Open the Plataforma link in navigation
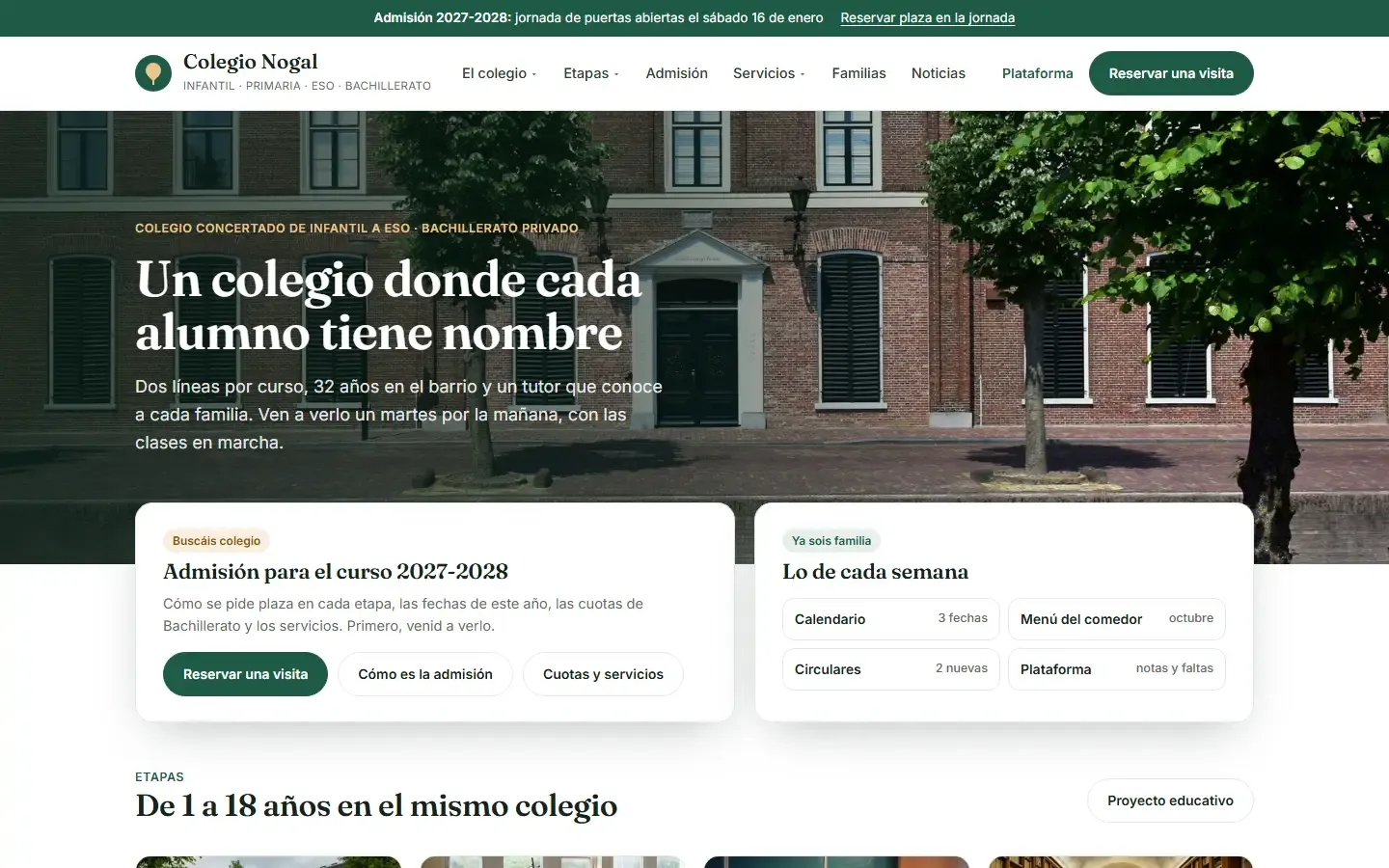This screenshot has height=868, width=1389. click(1037, 73)
